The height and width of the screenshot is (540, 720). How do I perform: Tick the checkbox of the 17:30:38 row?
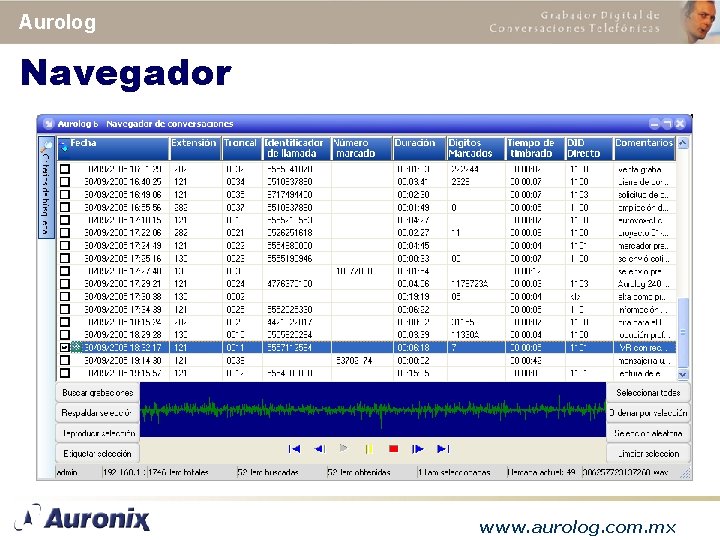[x=65, y=297]
